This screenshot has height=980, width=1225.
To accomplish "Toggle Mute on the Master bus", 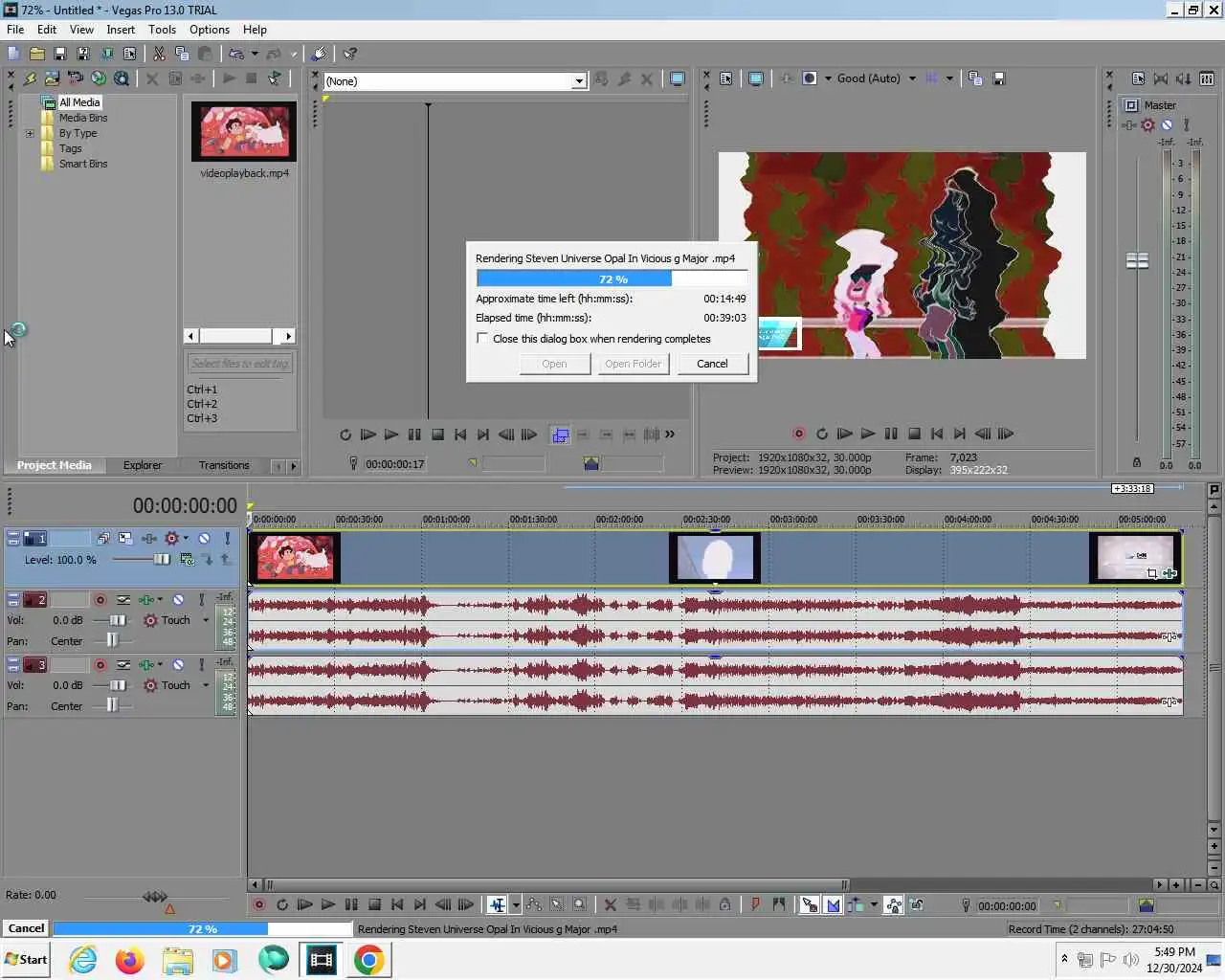I will [x=1167, y=124].
